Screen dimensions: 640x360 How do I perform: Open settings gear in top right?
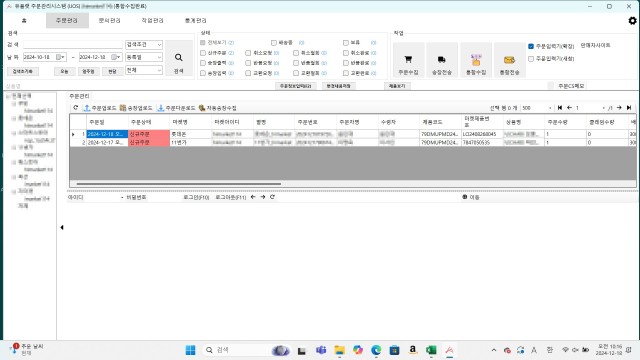(x=632, y=20)
